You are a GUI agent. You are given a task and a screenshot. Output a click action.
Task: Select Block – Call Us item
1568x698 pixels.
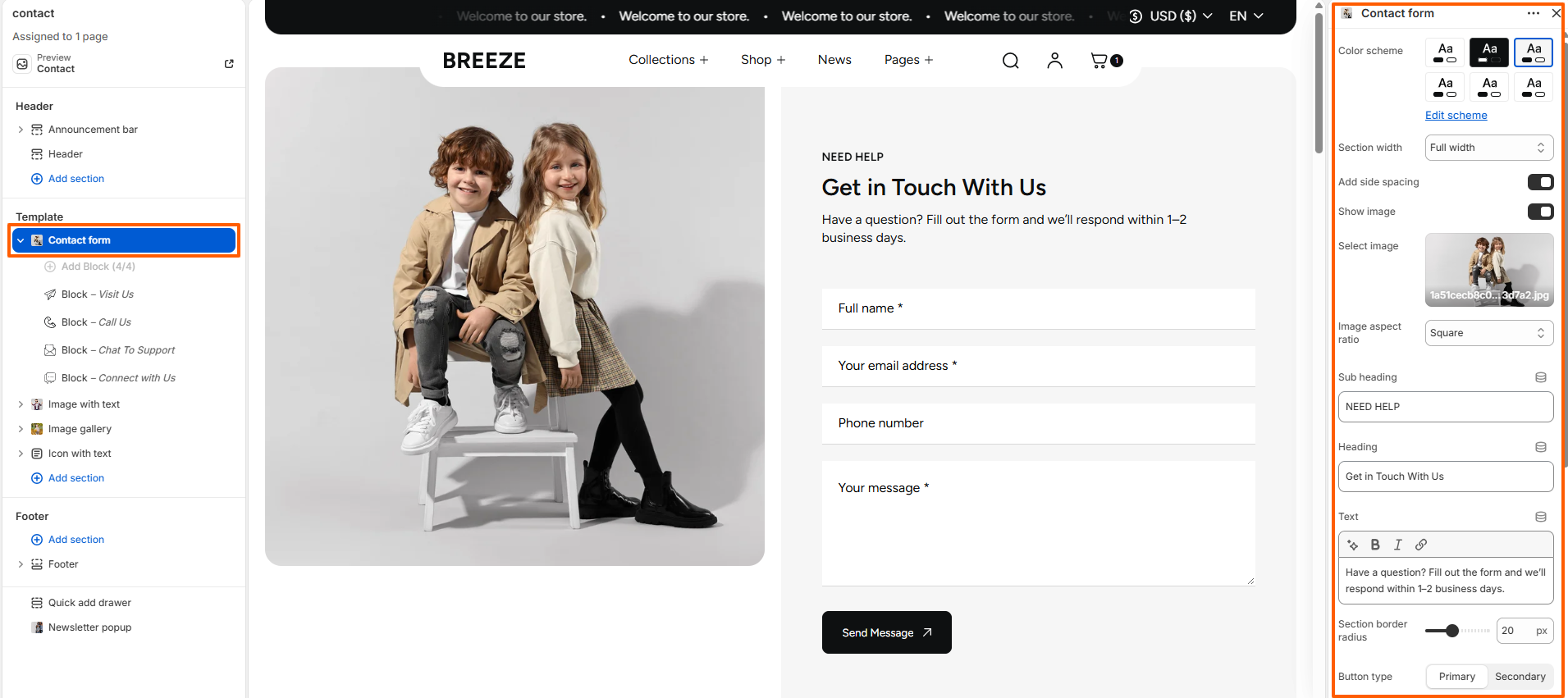(96, 322)
